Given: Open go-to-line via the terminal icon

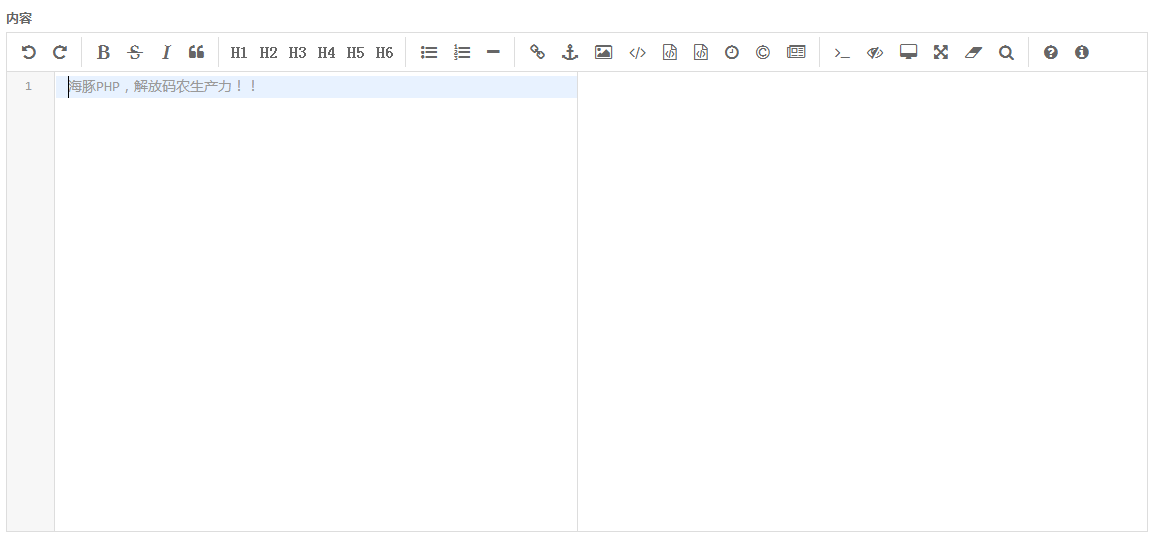Looking at the screenshot, I should pyautogui.click(x=842, y=52).
